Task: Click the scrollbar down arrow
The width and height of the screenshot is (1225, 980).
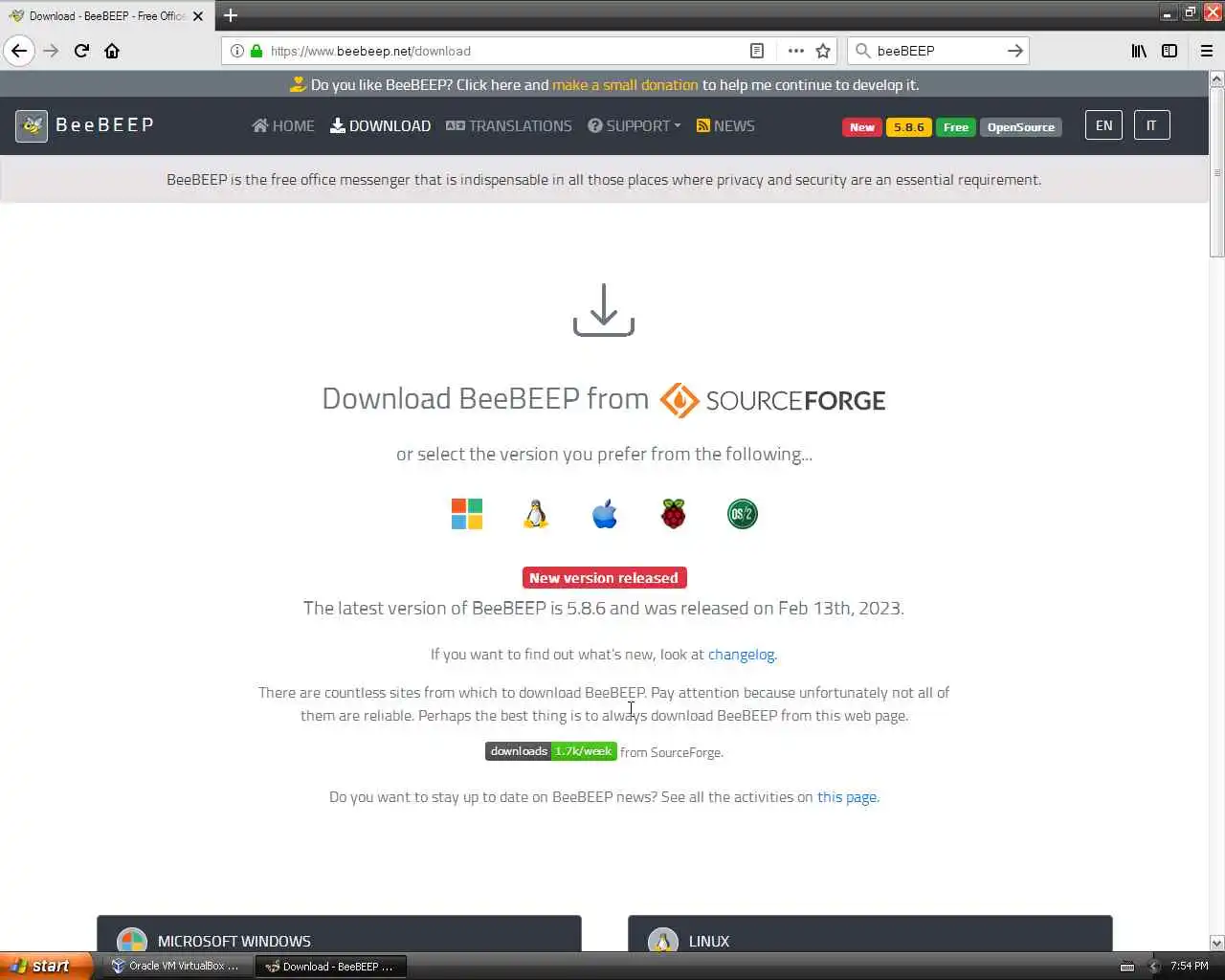Action: pos(1216,943)
